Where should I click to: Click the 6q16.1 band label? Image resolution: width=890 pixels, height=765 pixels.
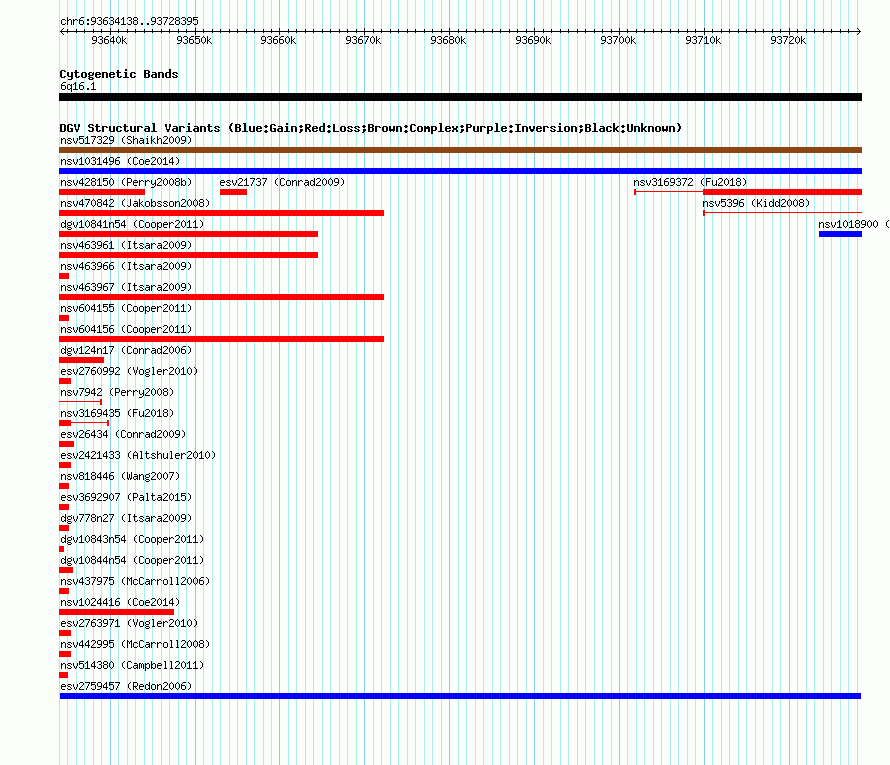tap(78, 86)
